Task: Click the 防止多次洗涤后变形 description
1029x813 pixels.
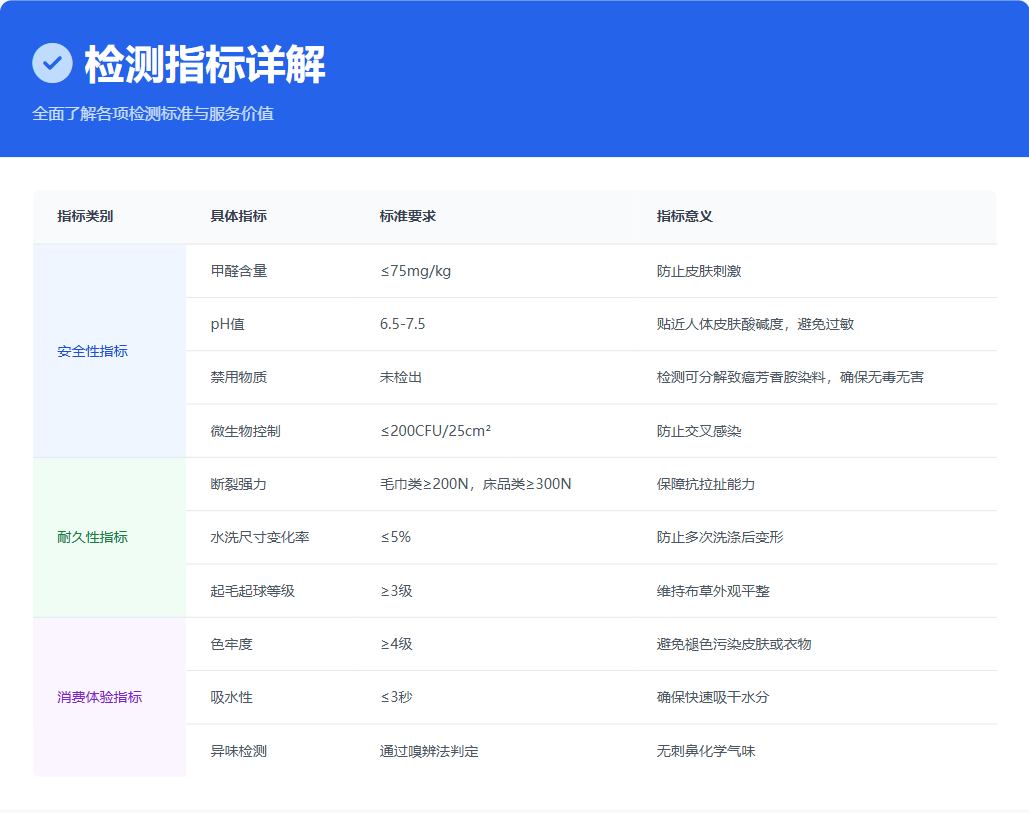Action: point(720,537)
